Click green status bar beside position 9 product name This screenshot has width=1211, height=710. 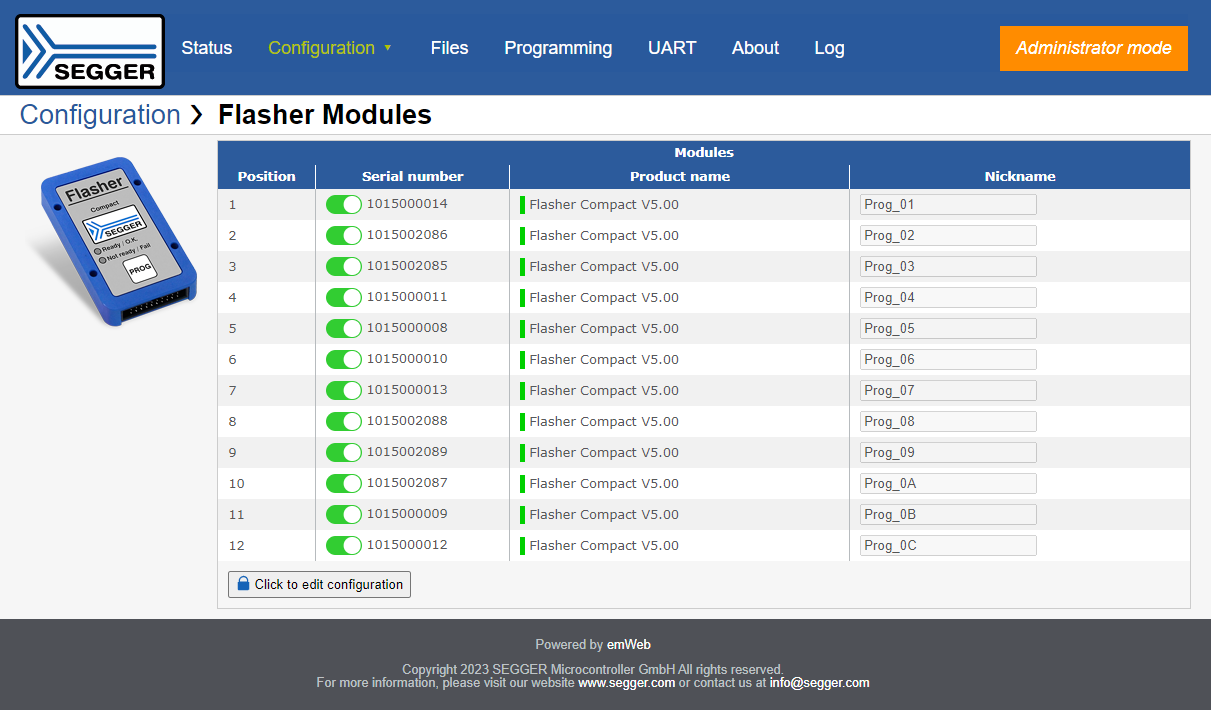point(522,453)
